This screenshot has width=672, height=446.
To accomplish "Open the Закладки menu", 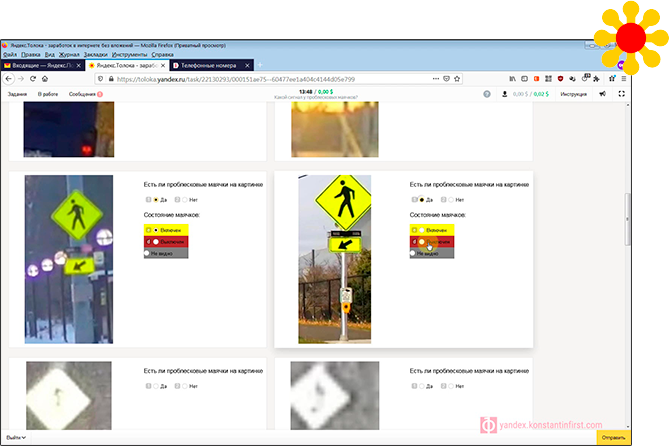I will (x=96, y=54).
